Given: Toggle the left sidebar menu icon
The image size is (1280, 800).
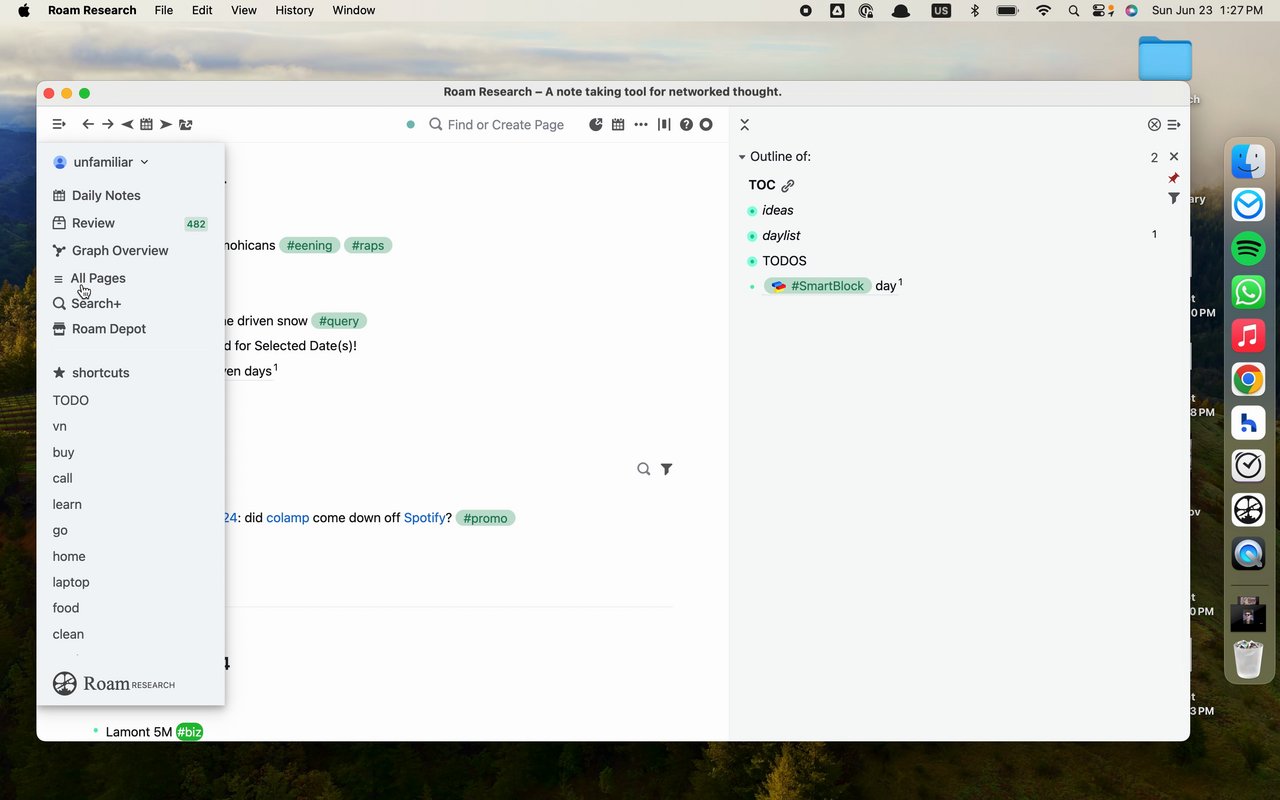Looking at the screenshot, I should click(x=59, y=124).
